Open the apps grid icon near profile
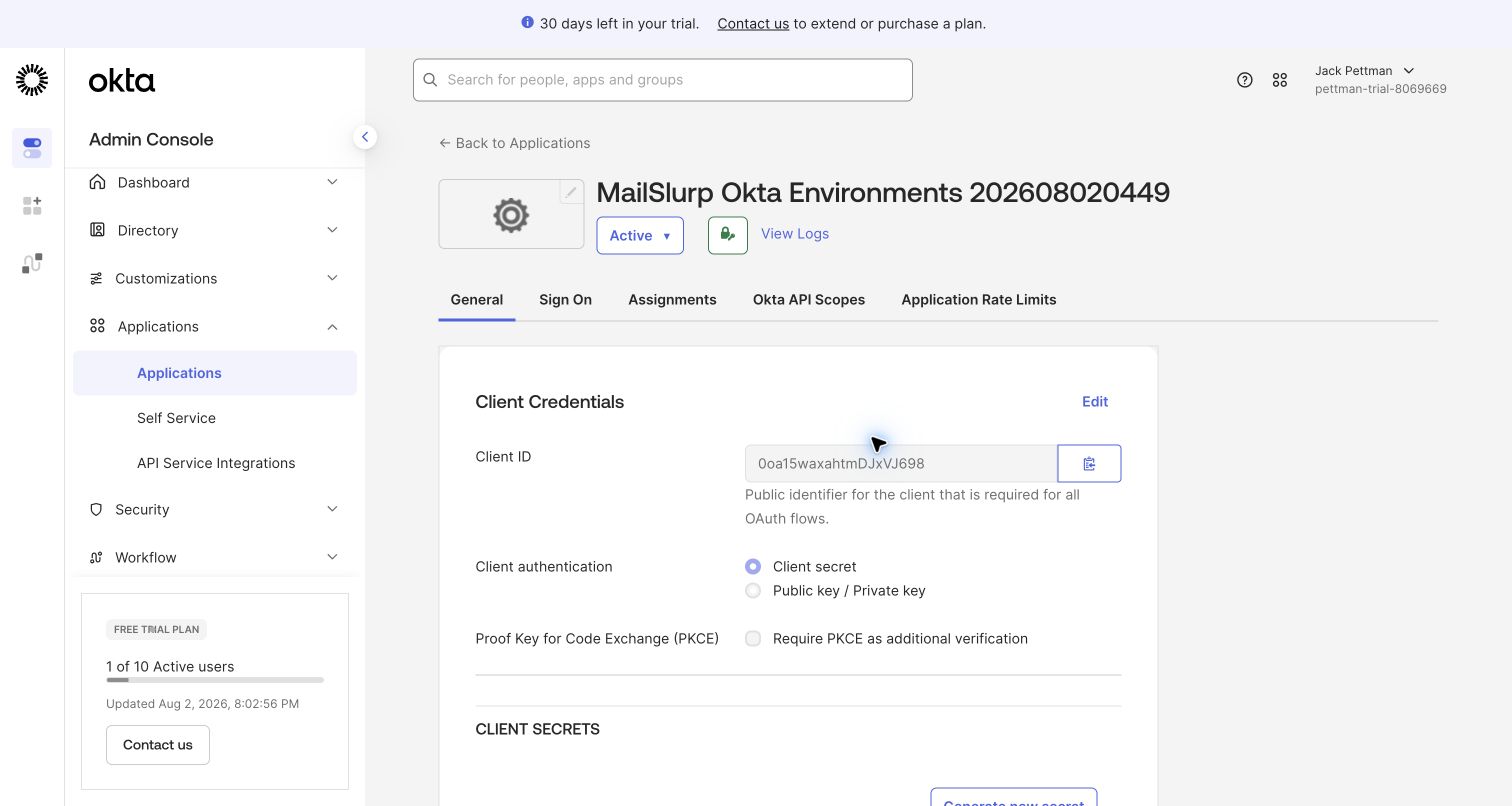Image resolution: width=1512 pixels, height=806 pixels. pos(1280,80)
